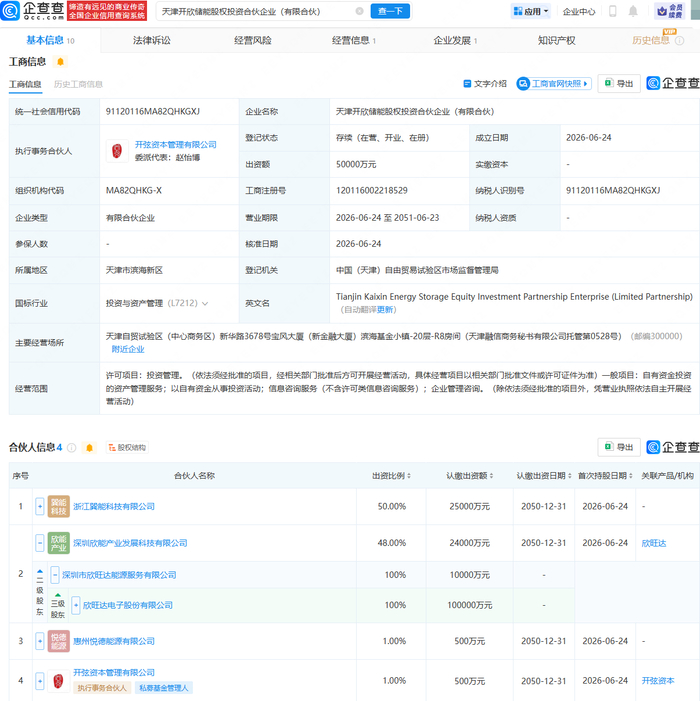This screenshot has height=701, width=700.
Task: Collapse 三级股东 level arrow
Action: (x=58, y=595)
